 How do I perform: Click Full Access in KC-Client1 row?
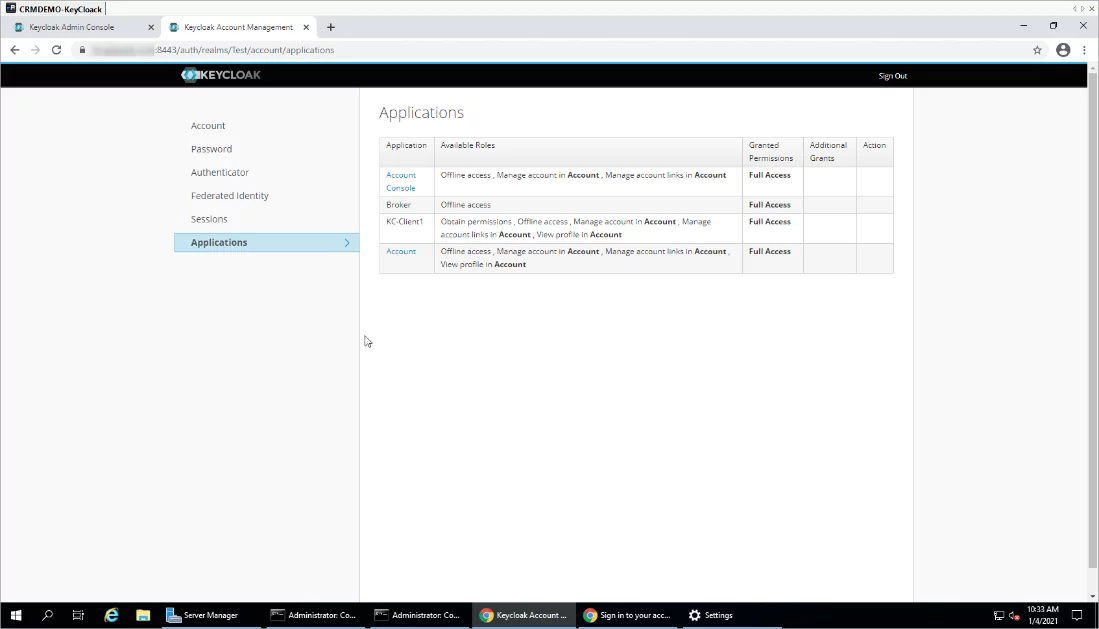click(770, 222)
